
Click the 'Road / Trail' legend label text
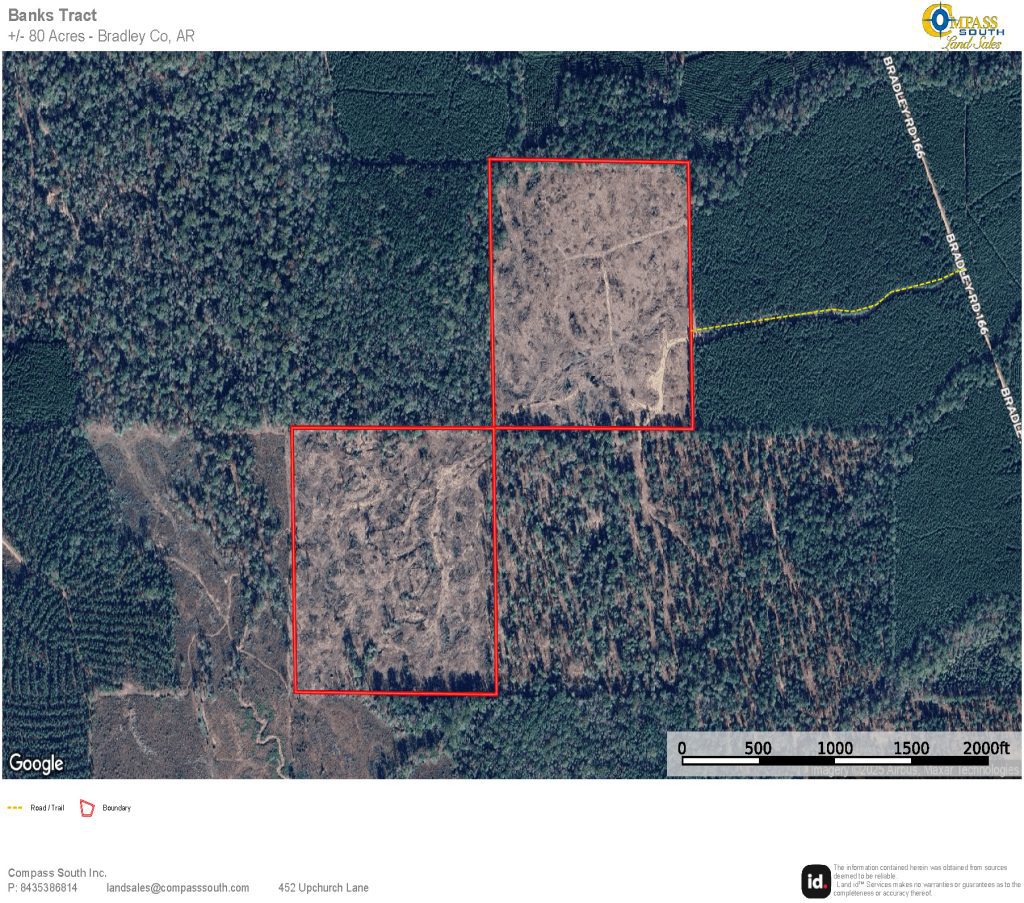click(47, 808)
